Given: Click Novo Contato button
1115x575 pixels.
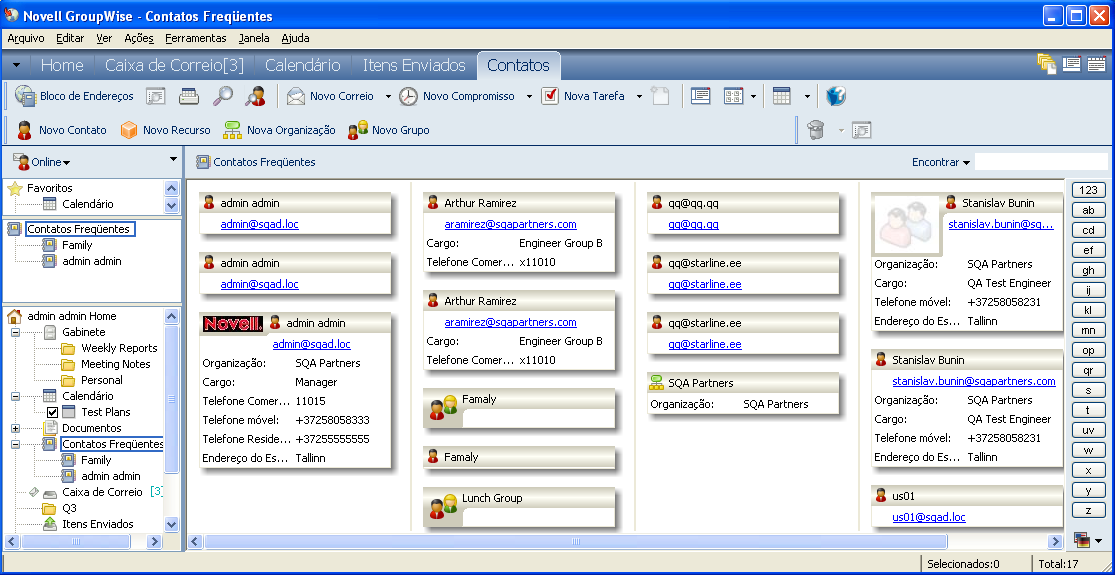Looking at the screenshot, I should coord(61,130).
